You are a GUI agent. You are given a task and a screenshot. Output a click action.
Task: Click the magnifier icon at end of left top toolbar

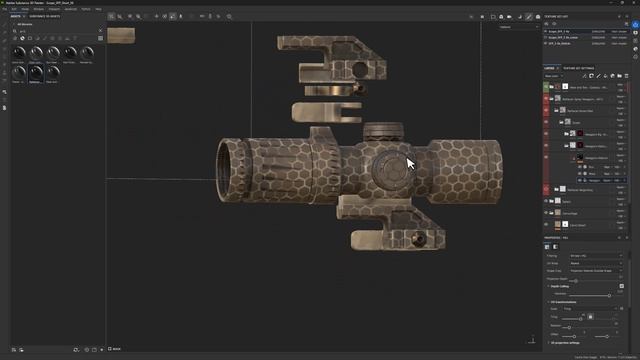tap(229, 16)
